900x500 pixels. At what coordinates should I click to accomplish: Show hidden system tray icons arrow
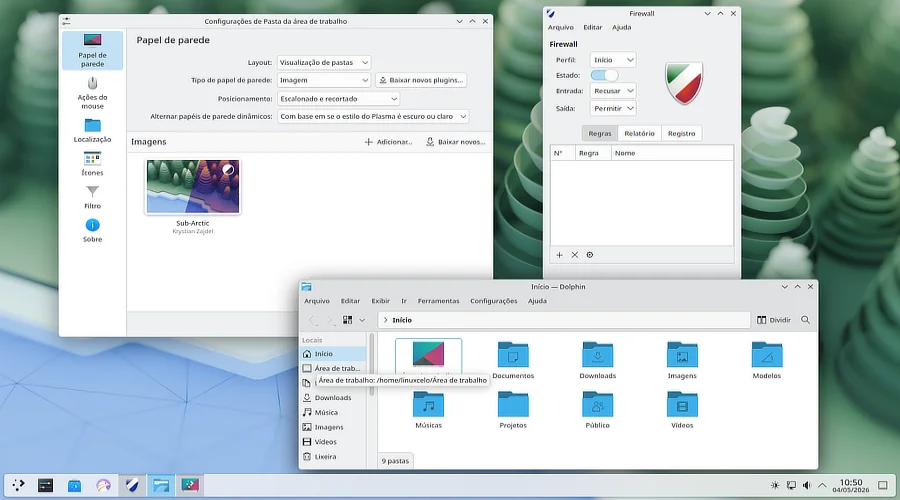822,485
